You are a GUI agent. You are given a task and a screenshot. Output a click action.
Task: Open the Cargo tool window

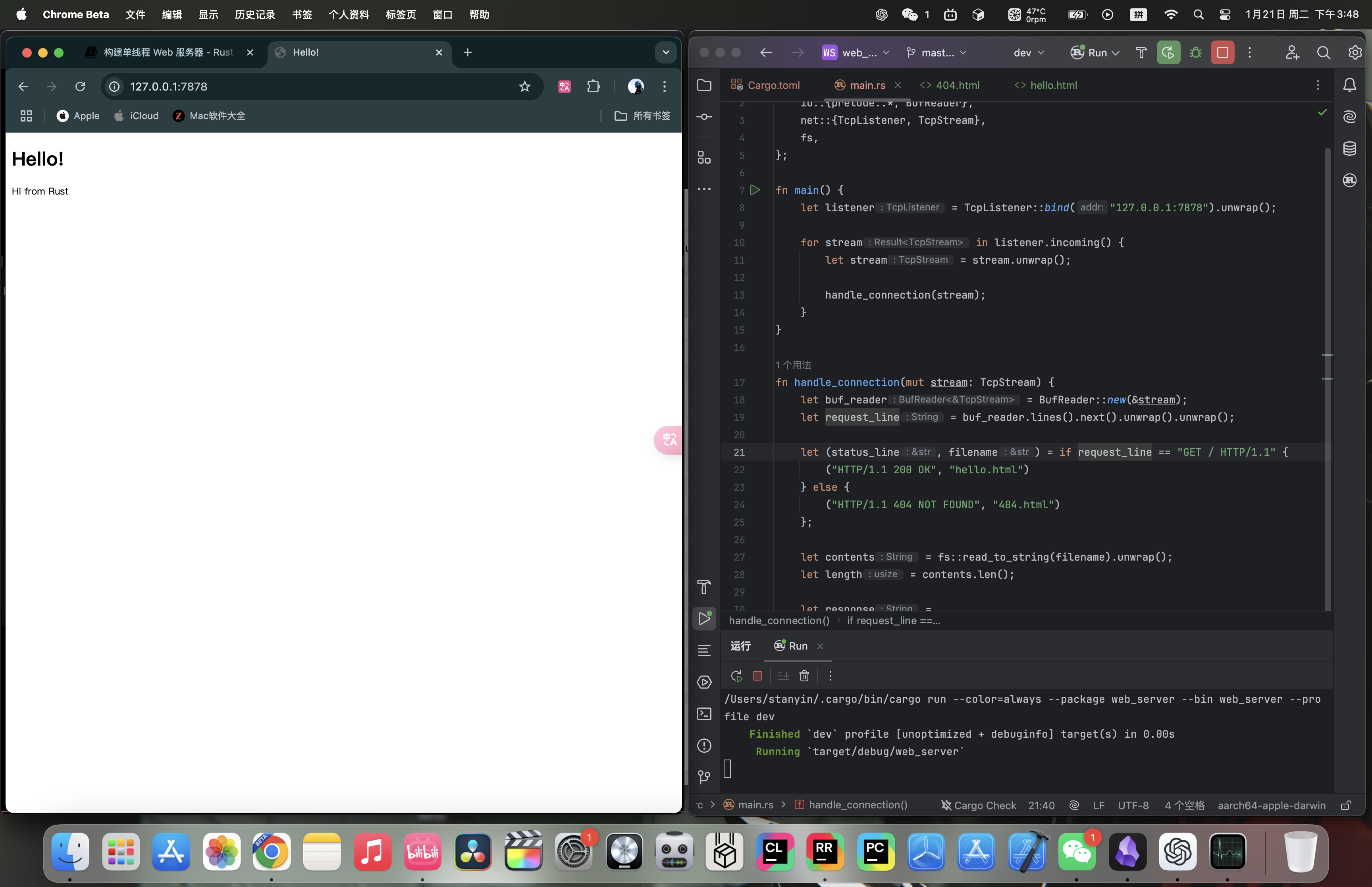pos(1349,180)
